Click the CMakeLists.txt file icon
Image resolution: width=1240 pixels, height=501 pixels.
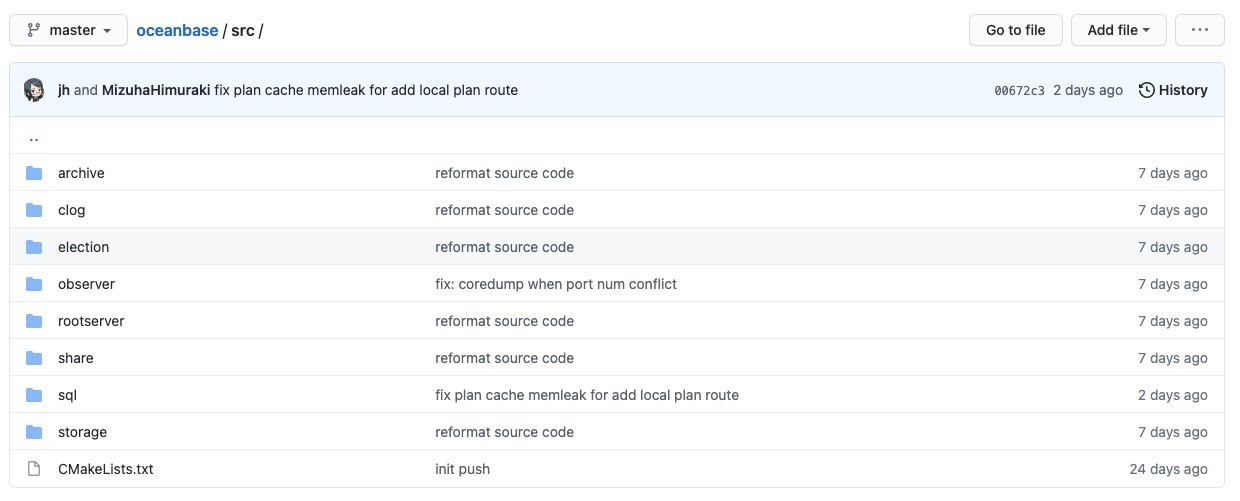point(34,469)
